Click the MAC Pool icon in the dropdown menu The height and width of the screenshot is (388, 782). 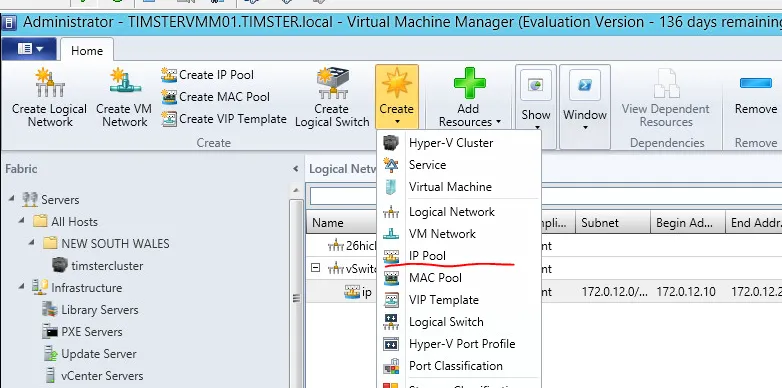point(391,278)
